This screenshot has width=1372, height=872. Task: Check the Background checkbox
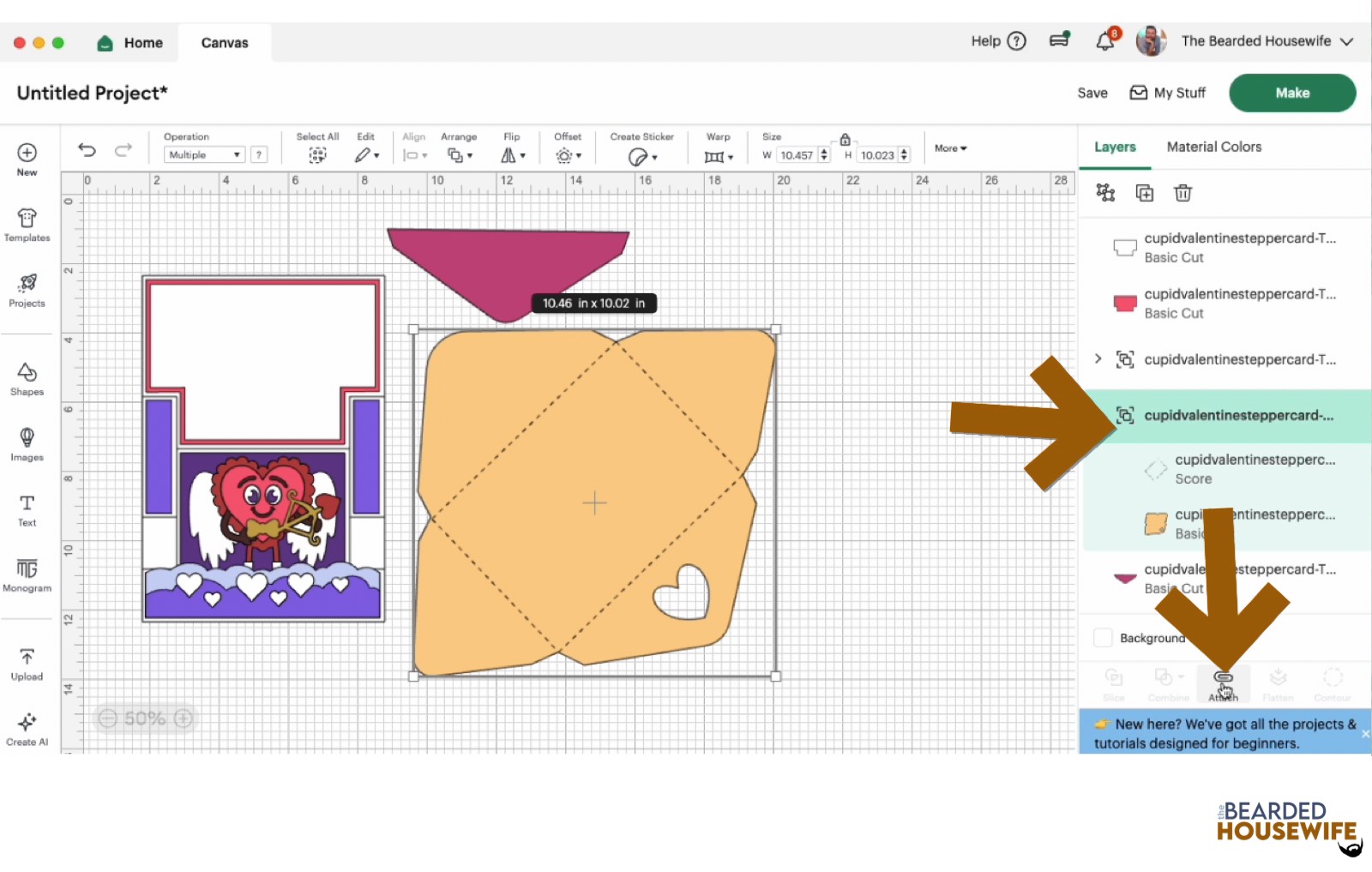tap(1103, 637)
